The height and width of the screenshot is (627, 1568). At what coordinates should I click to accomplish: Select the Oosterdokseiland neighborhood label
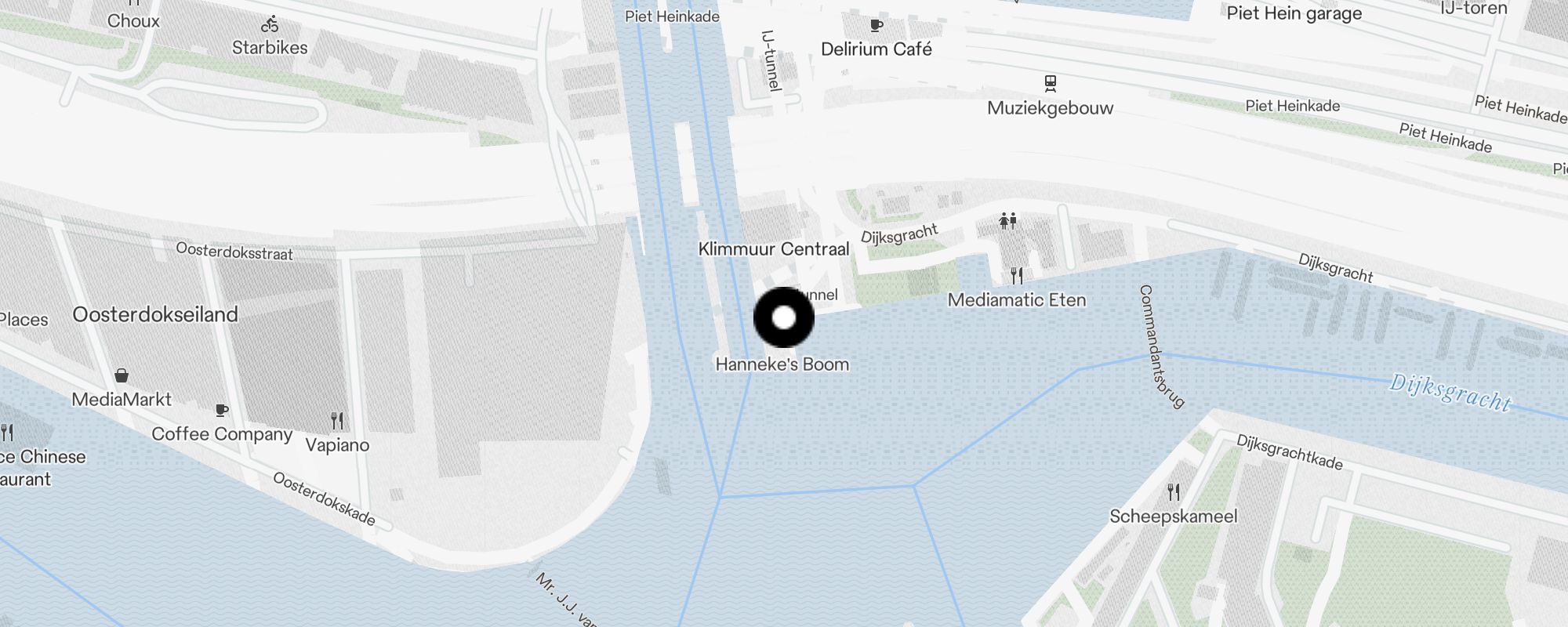point(155,314)
